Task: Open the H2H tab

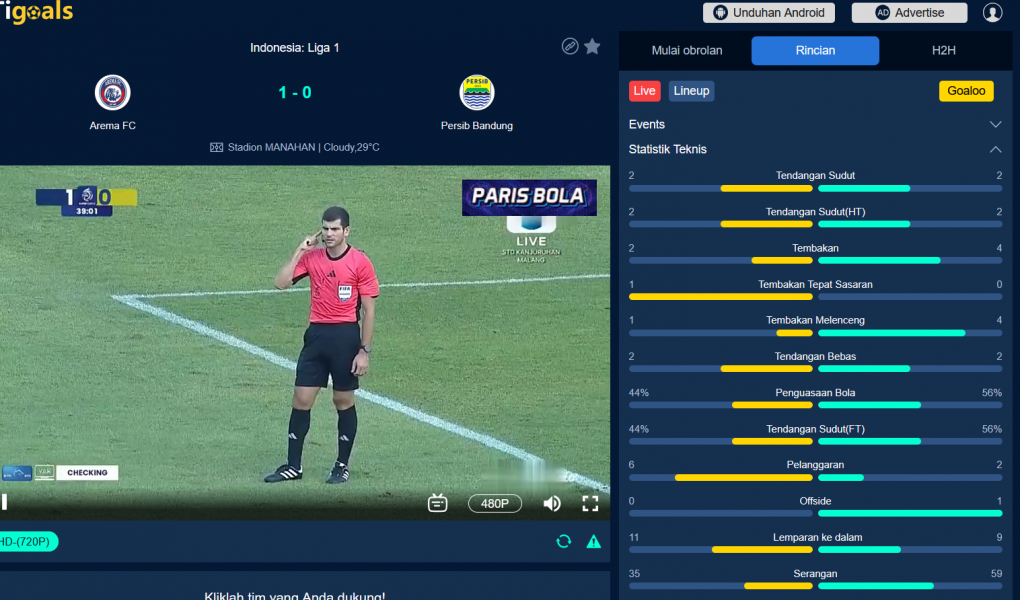Action: coord(943,50)
